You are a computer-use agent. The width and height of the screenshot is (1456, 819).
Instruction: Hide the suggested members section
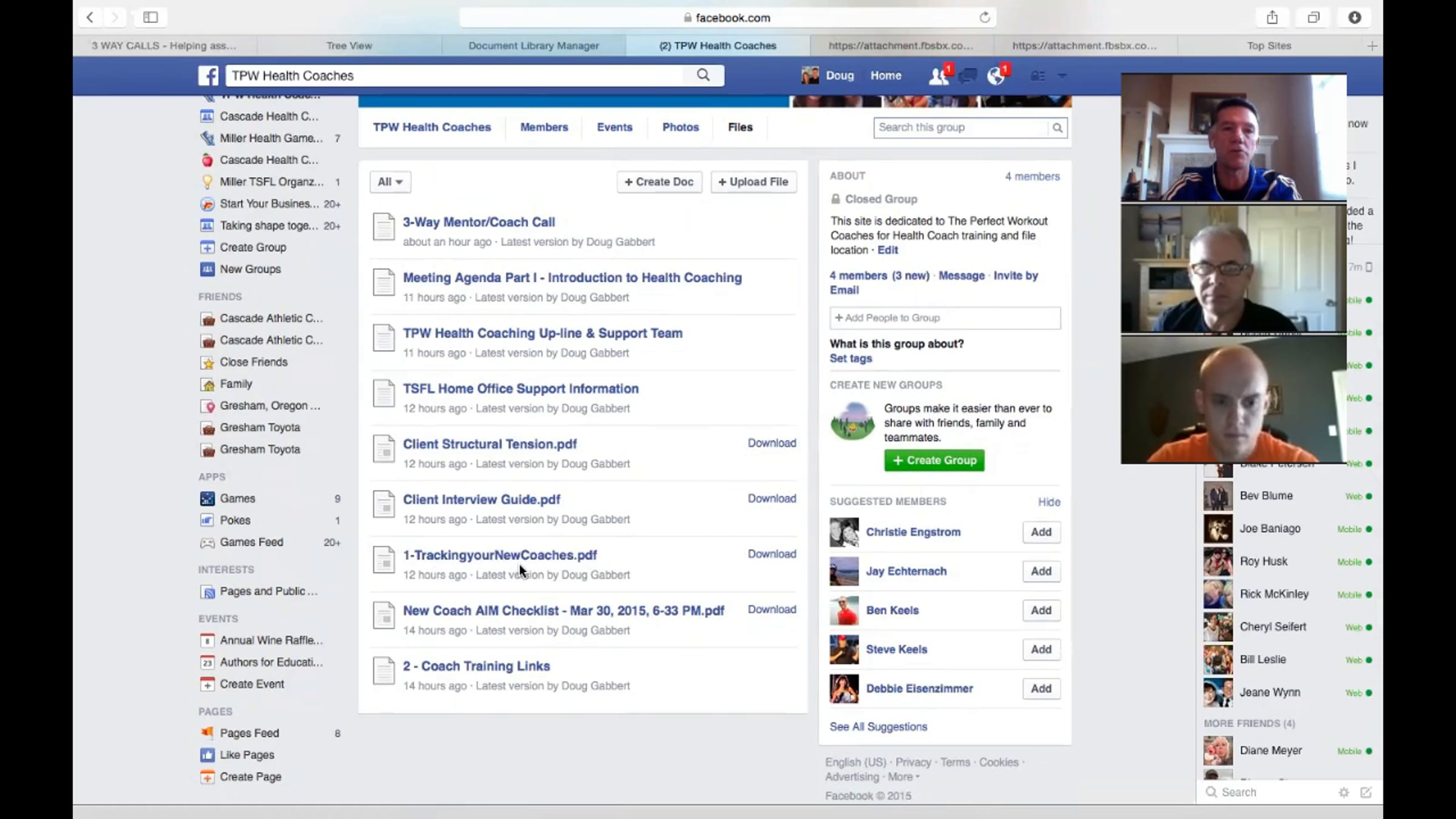tap(1049, 502)
